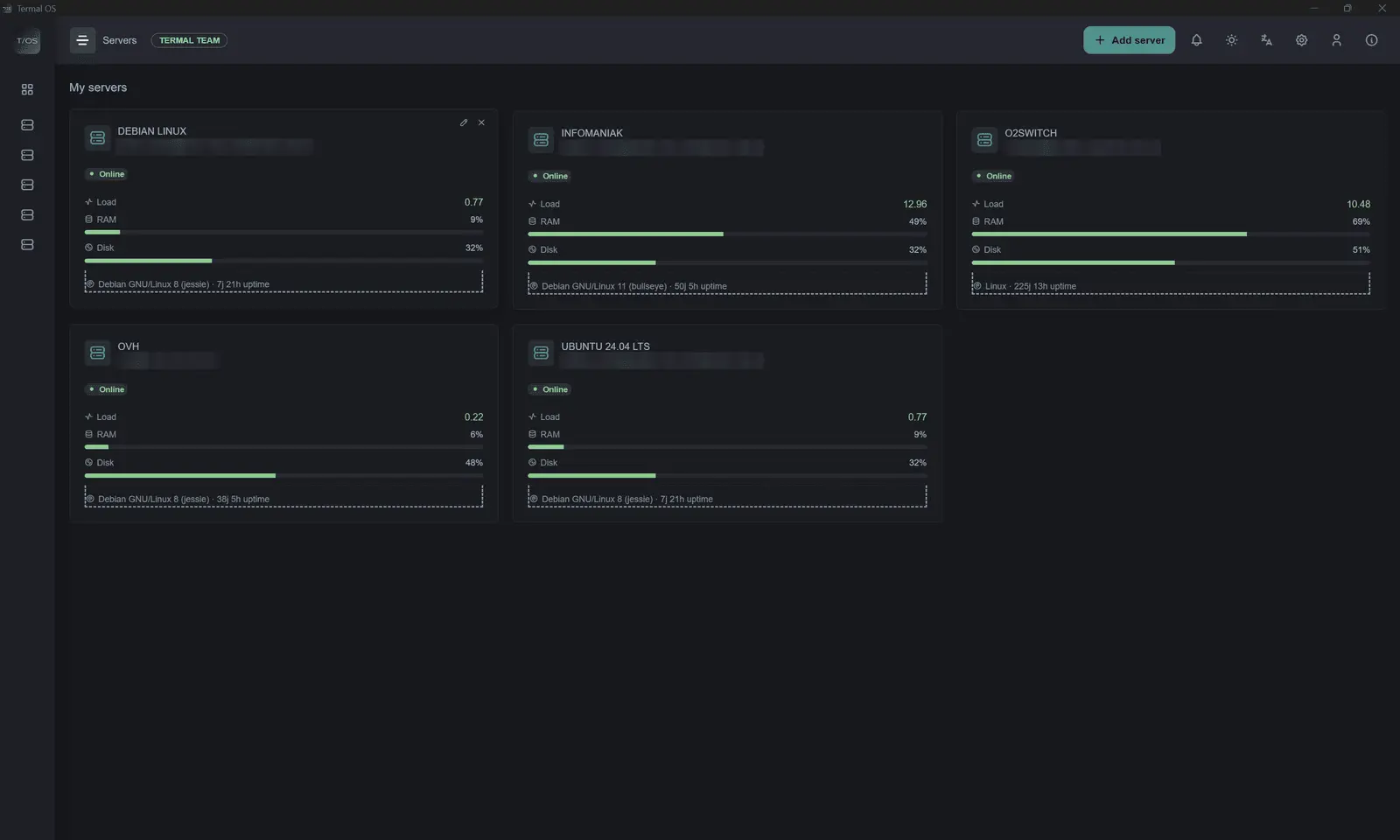Open the OVH server title
This screenshot has width=1400, height=840.
point(129,346)
